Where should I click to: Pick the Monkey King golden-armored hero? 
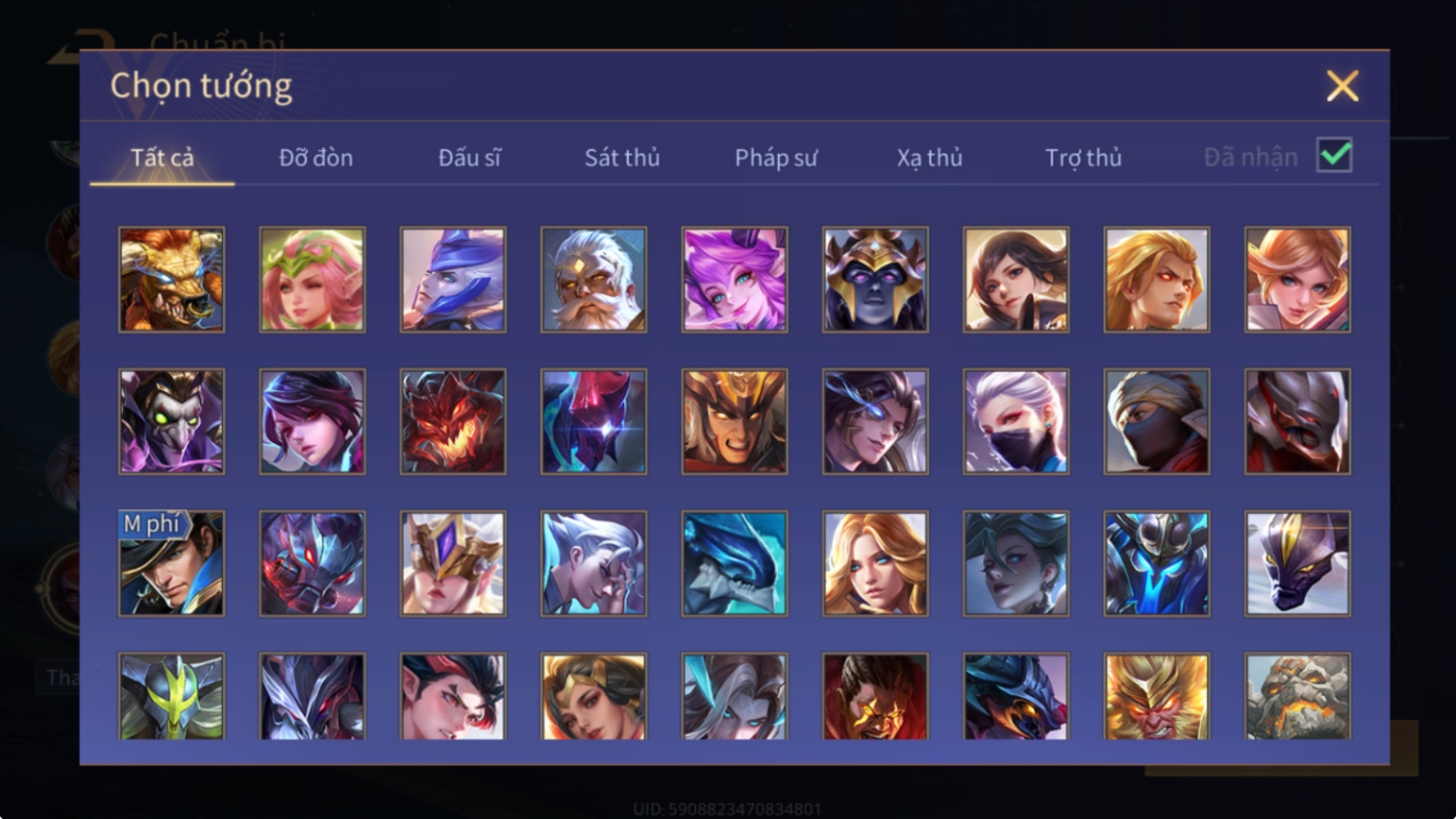pyautogui.click(x=1156, y=696)
